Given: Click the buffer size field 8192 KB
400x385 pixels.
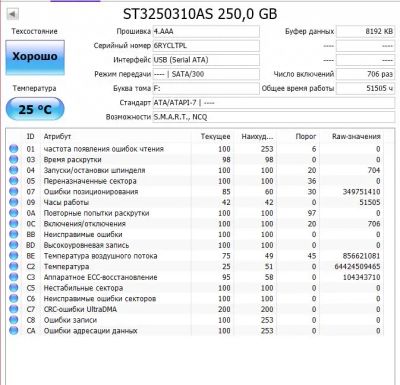Looking at the screenshot, I should [x=365, y=32].
